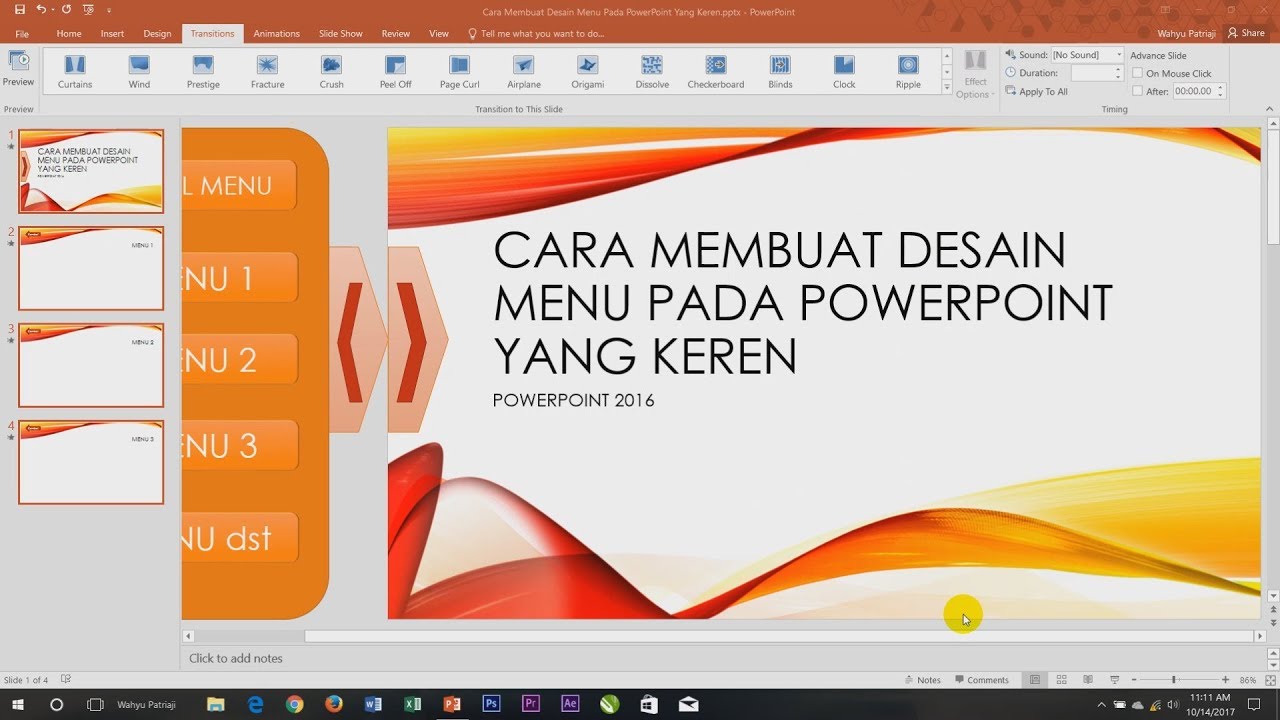Select the Airplane transition
This screenshot has width=1280, height=720.
523,70
